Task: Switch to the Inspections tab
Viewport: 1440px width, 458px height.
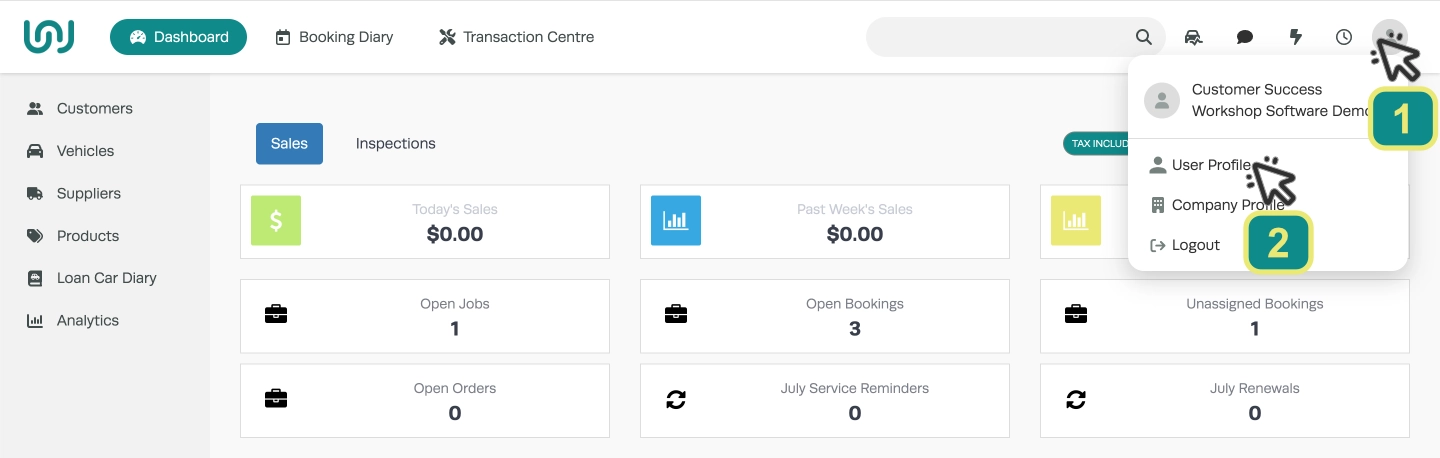Action: coord(396,143)
